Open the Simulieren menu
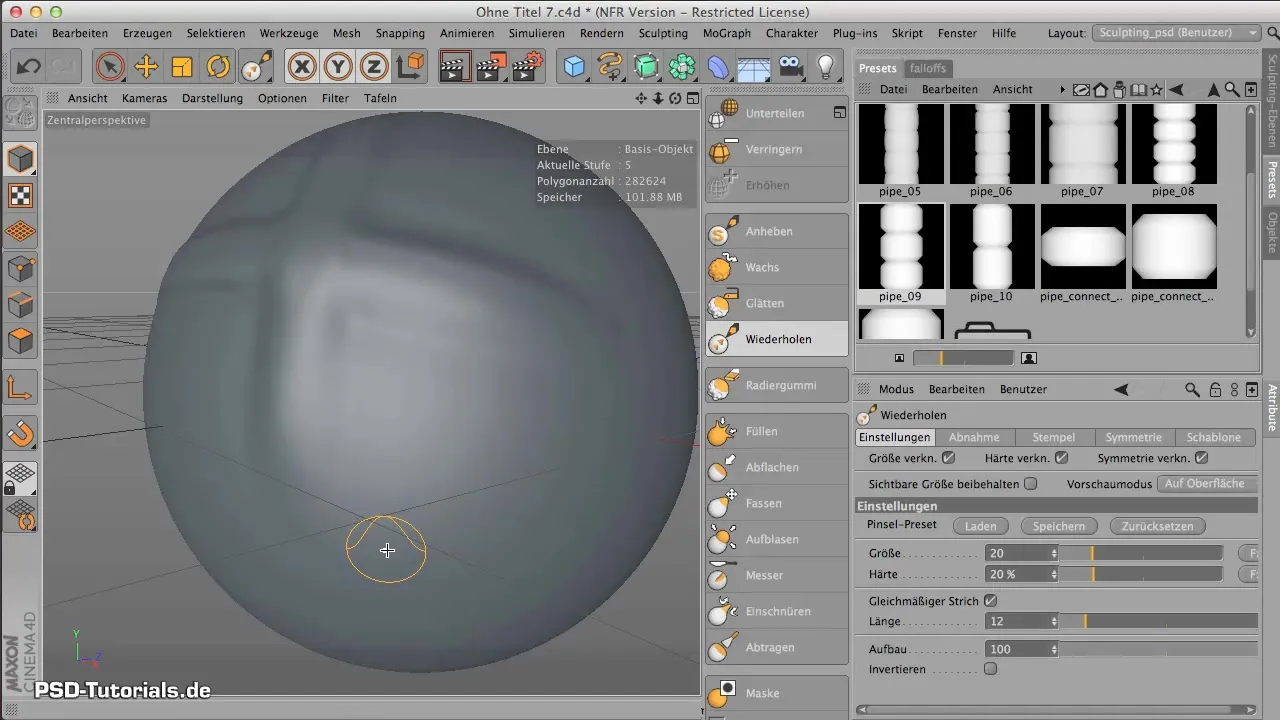Screen dimensions: 1280x720 [536, 33]
